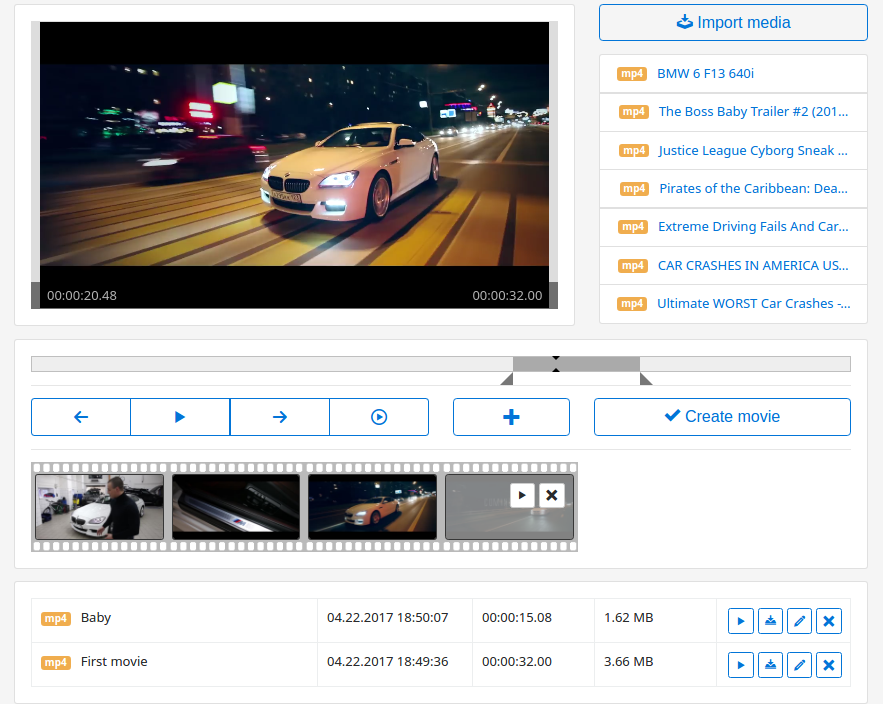Open The Boss Baby Trailer #2 media
Viewport: 883px width, 704px height.
pyautogui.click(x=752, y=112)
